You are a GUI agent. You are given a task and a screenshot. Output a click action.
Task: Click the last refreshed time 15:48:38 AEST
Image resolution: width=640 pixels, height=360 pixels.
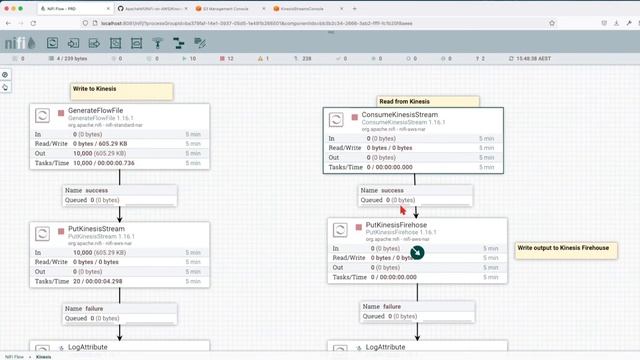pyautogui.click(x=530, y=59)
